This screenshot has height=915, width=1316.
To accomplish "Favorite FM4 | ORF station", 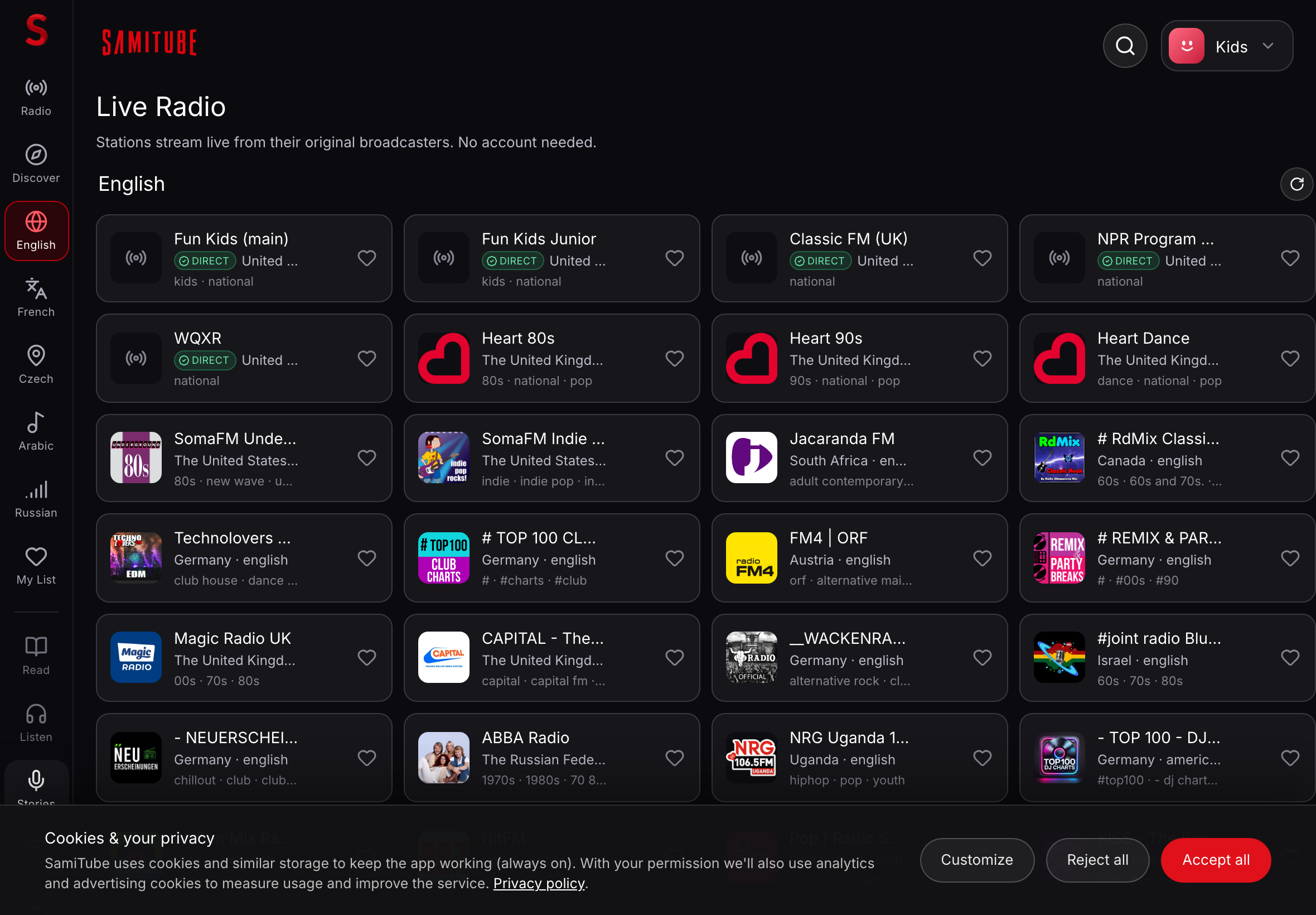I will 982,558.
